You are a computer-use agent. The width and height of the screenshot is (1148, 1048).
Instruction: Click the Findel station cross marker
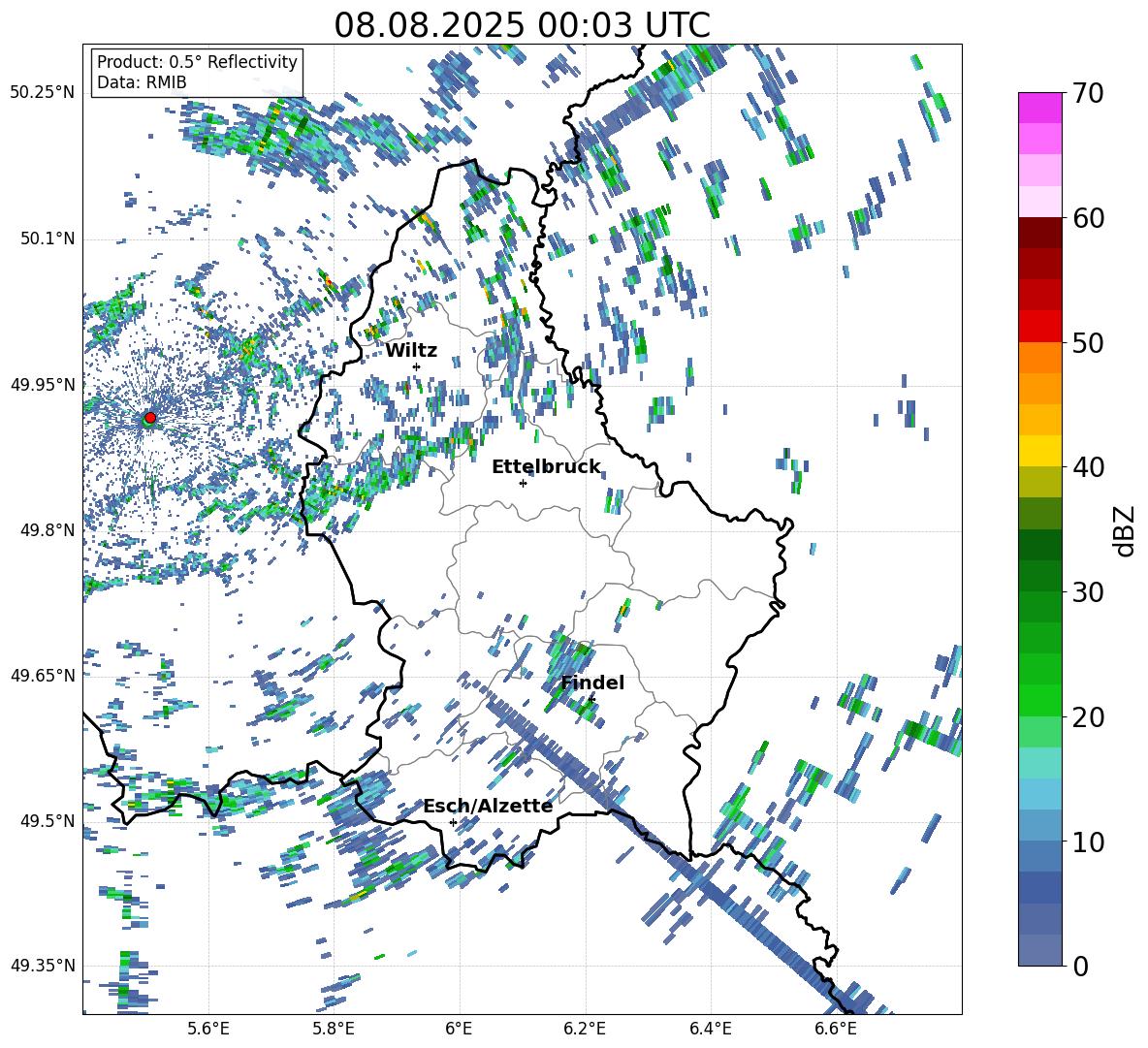(x=591, y=700)
